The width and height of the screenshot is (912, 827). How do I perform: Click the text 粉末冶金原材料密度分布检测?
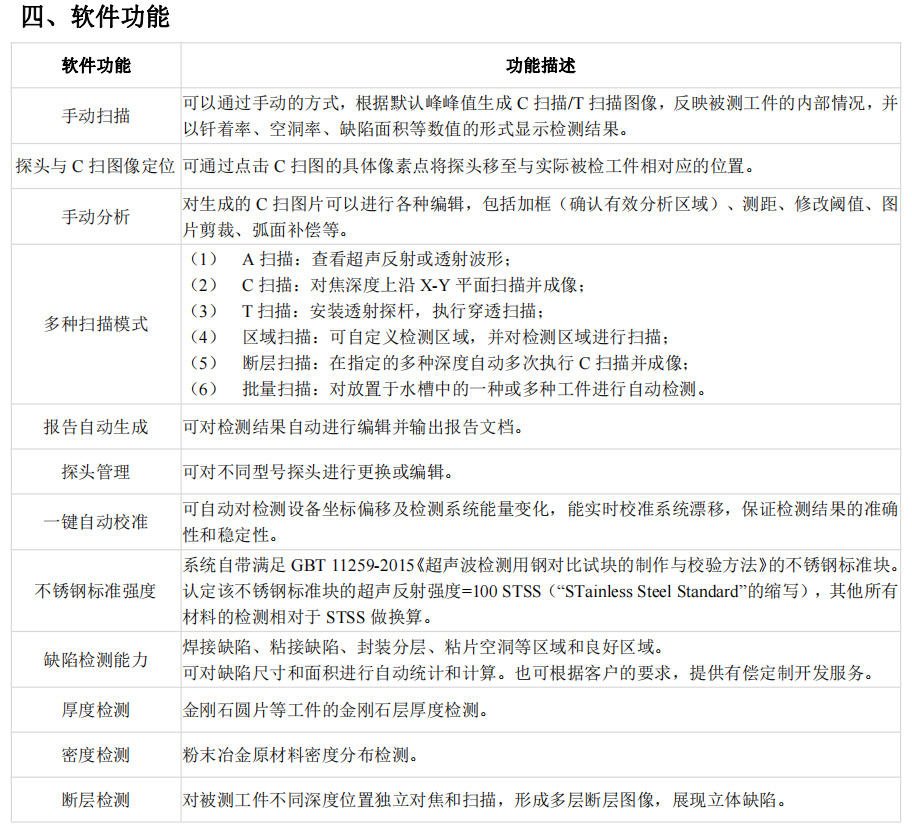301,755
